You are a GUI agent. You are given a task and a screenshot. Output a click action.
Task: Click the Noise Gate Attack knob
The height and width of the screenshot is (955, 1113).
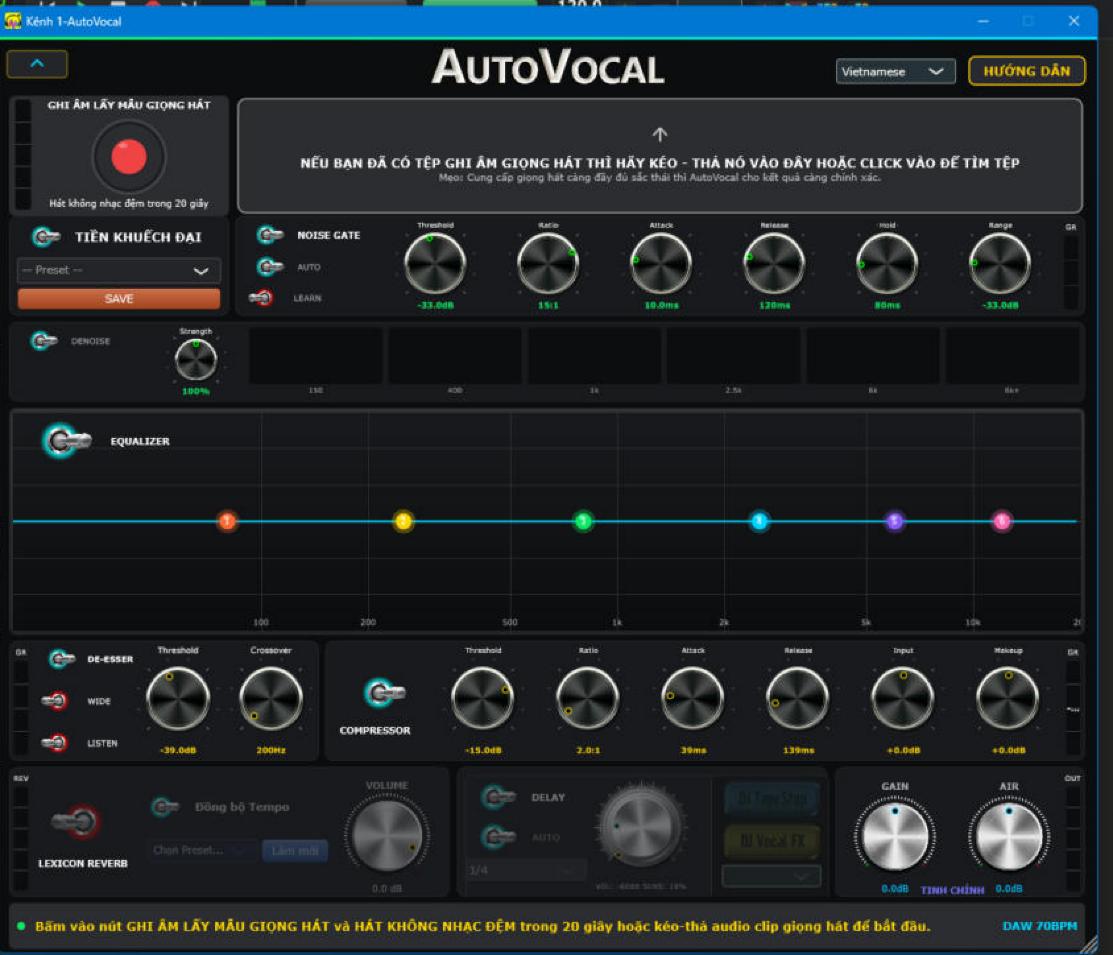[x=661, y=263]
